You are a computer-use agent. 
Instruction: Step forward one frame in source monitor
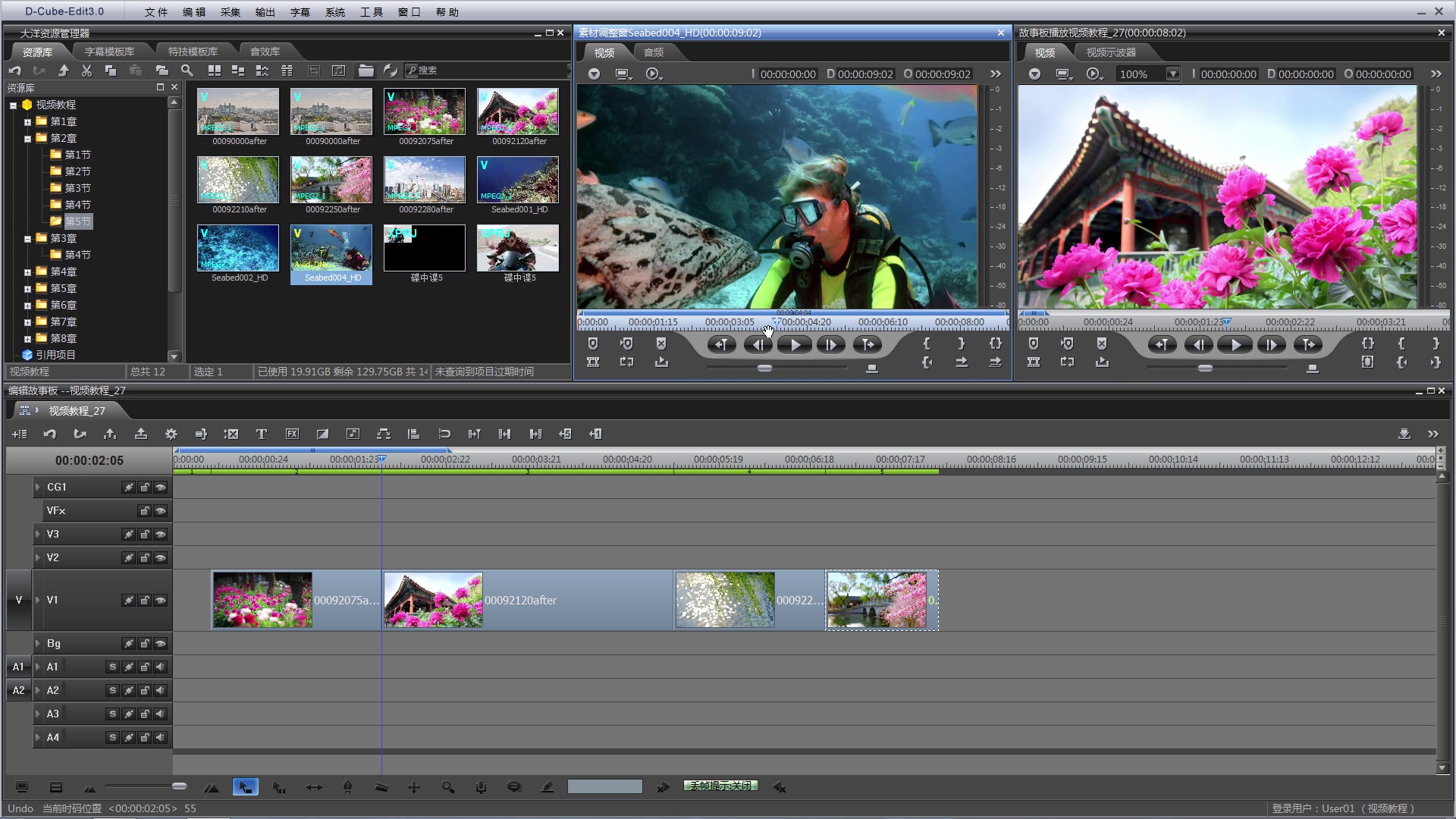831,344
